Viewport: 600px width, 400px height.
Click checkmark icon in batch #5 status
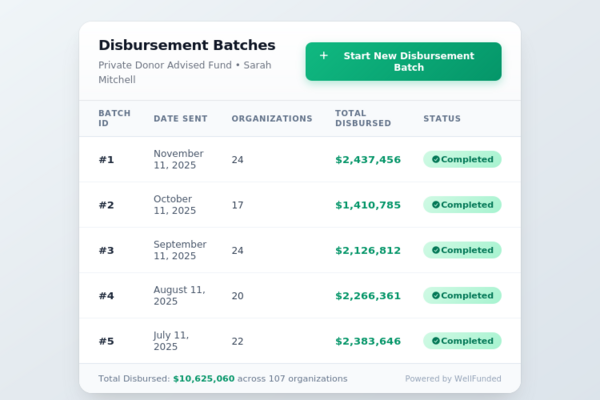coord(435,341)
